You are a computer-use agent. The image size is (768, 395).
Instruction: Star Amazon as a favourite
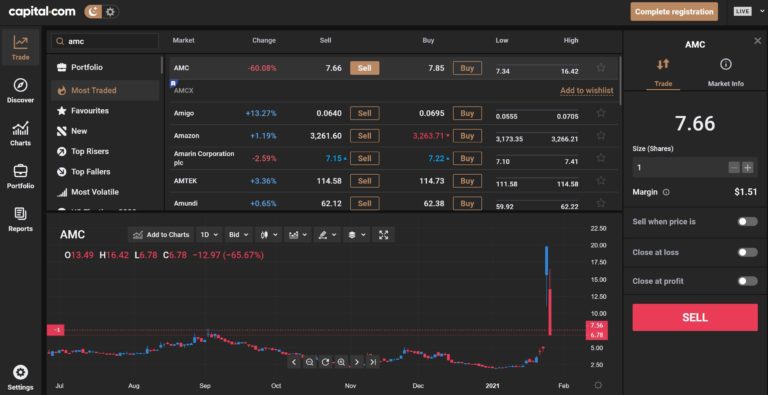tap(601, 135)
